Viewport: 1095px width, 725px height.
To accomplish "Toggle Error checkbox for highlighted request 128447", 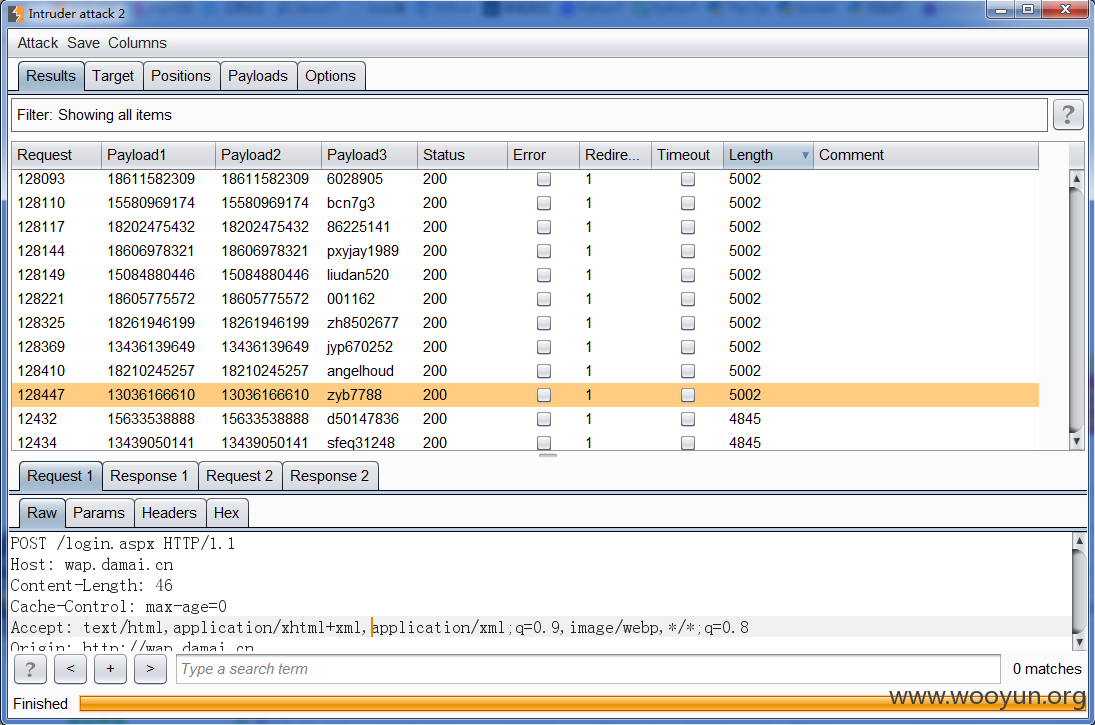I will coord(543,395).
